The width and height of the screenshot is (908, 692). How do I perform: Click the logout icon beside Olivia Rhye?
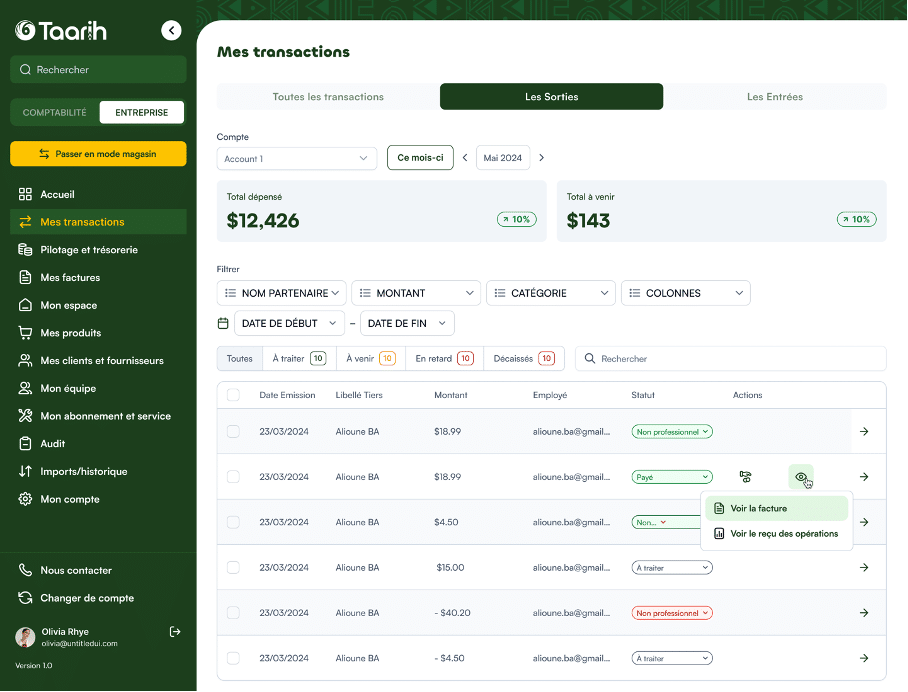coord(175,632)
